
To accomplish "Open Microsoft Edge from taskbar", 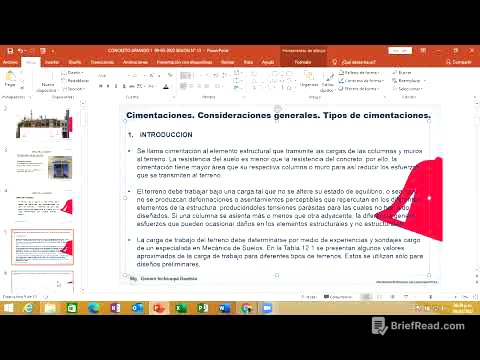I will (94, 308).
